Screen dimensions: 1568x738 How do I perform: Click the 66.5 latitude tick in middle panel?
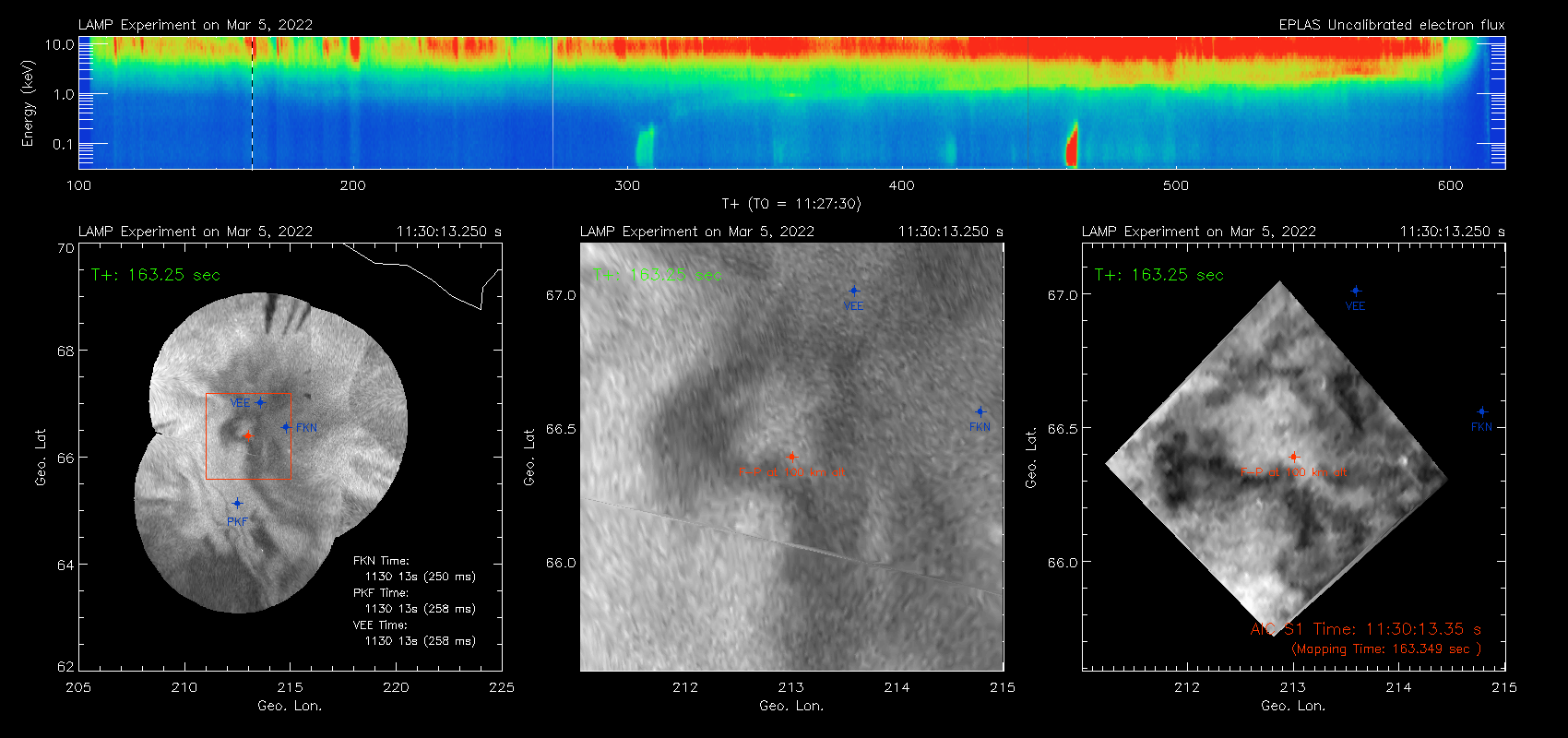point(561,429)
